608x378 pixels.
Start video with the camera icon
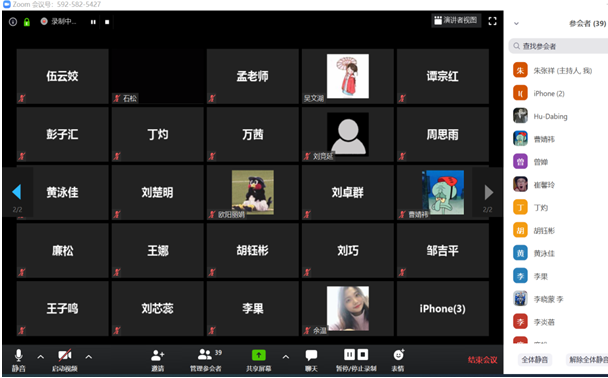coord(65,355)
